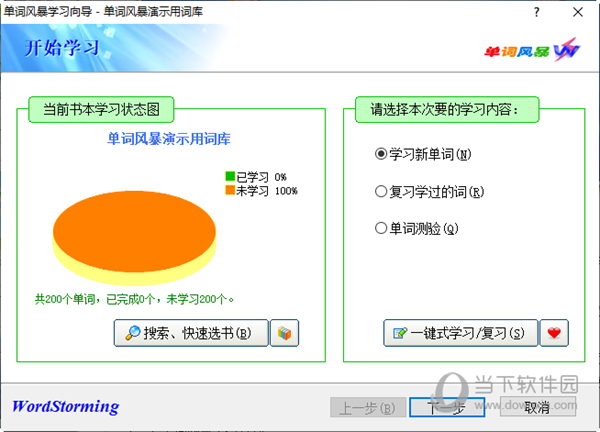Select 学习新单词(N) radio option
600x432 pixels.
coord(423,154)
